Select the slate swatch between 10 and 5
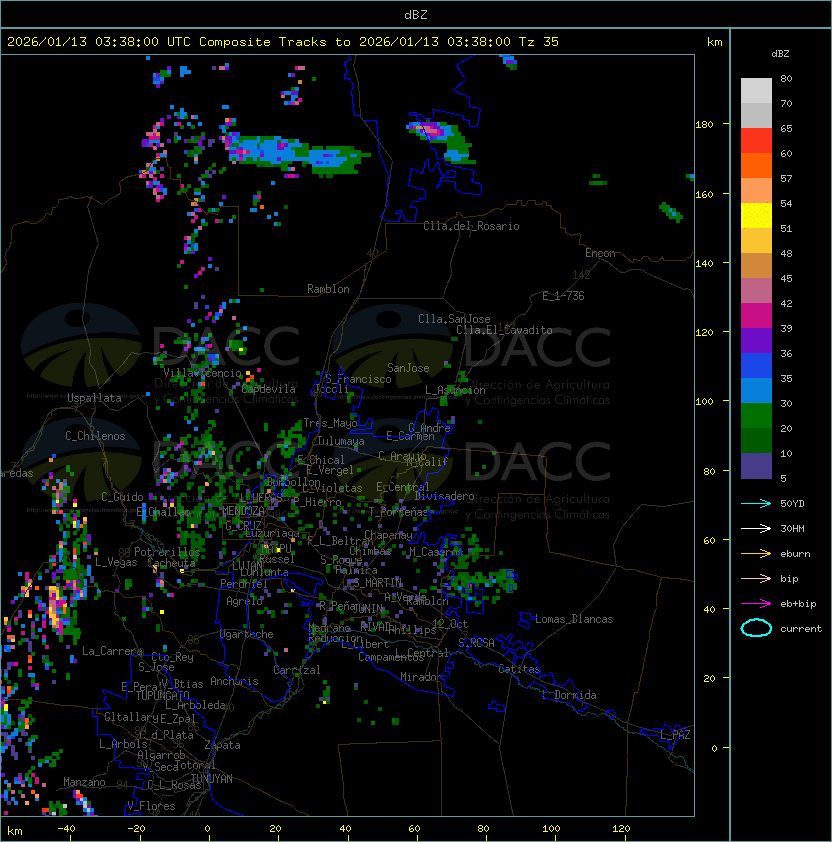The image size is (832, 842). (756, 466)
